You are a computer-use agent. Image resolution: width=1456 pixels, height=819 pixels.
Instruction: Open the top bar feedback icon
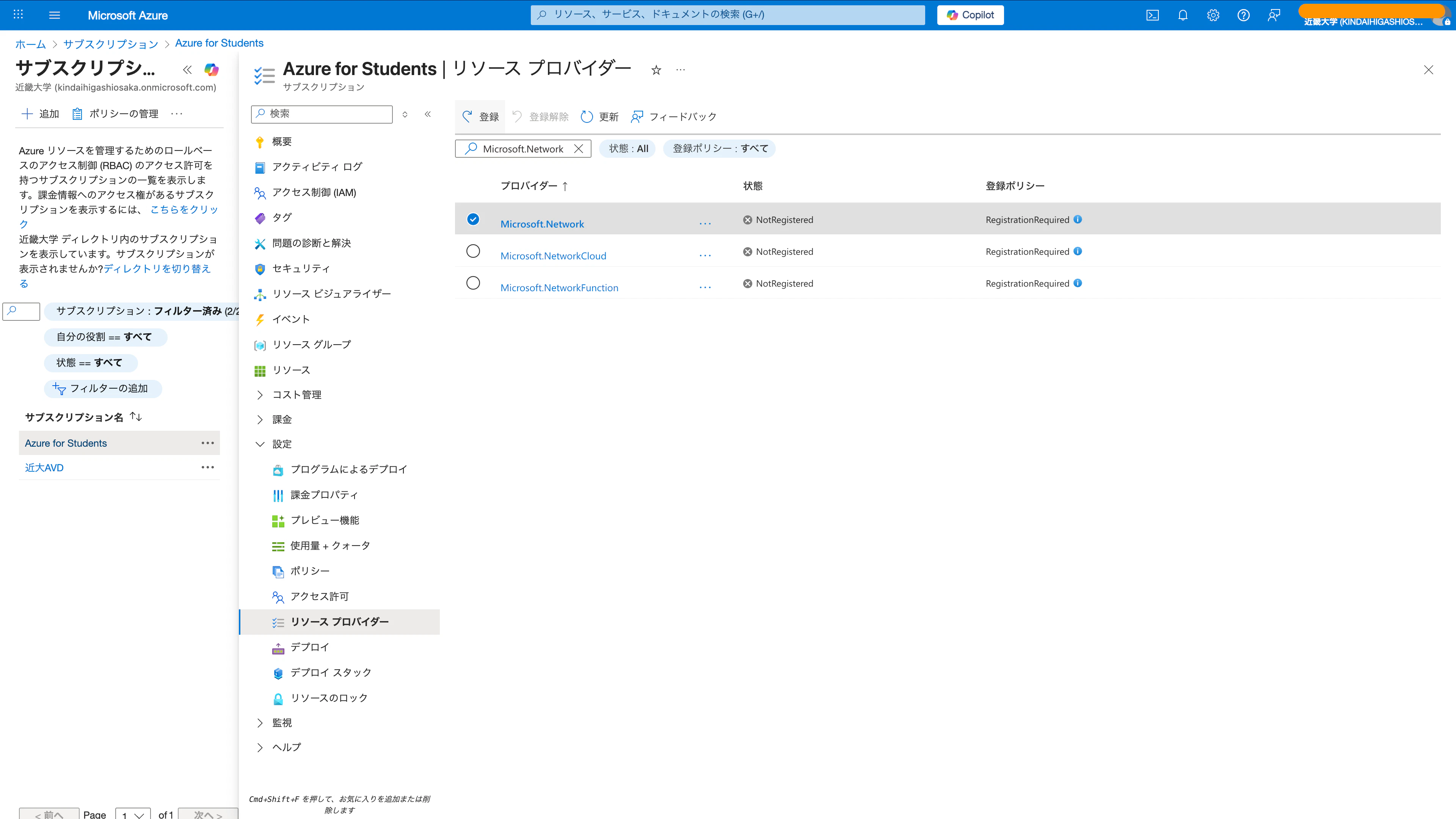click(1274, 15)
